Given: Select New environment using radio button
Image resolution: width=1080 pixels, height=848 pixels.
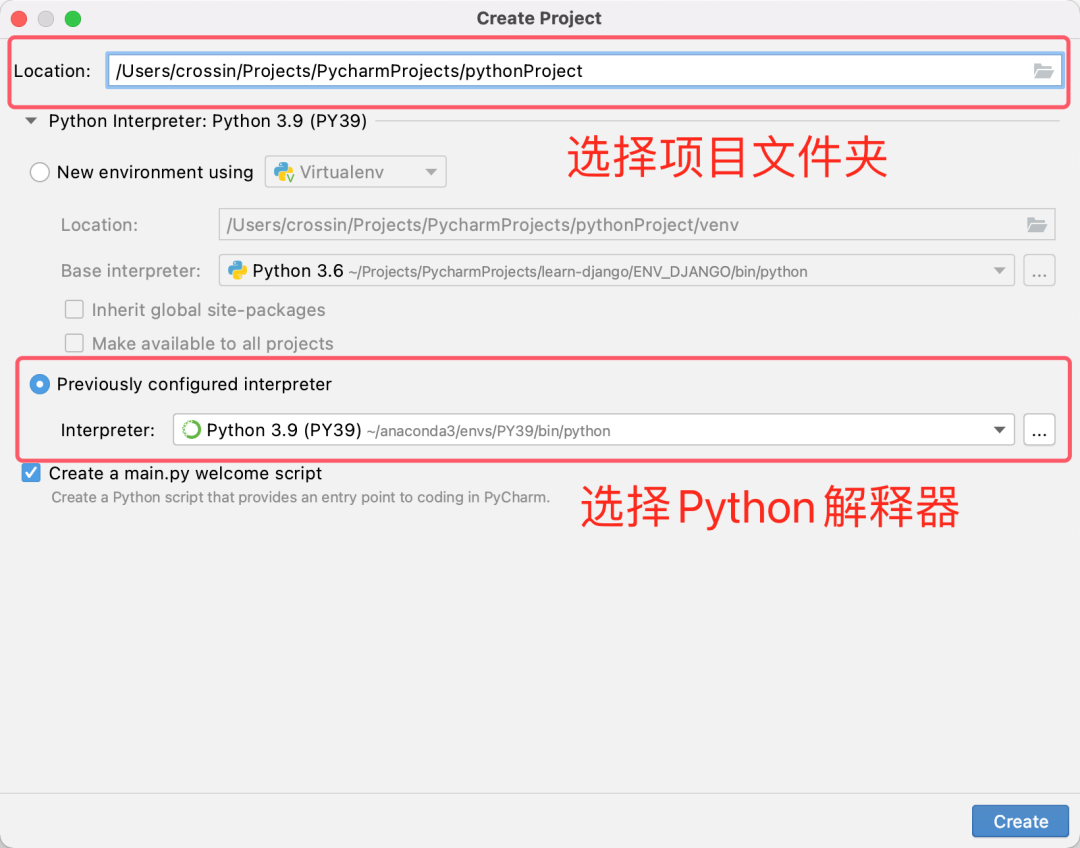Looking at the screenshot, I should pos(40,172).
